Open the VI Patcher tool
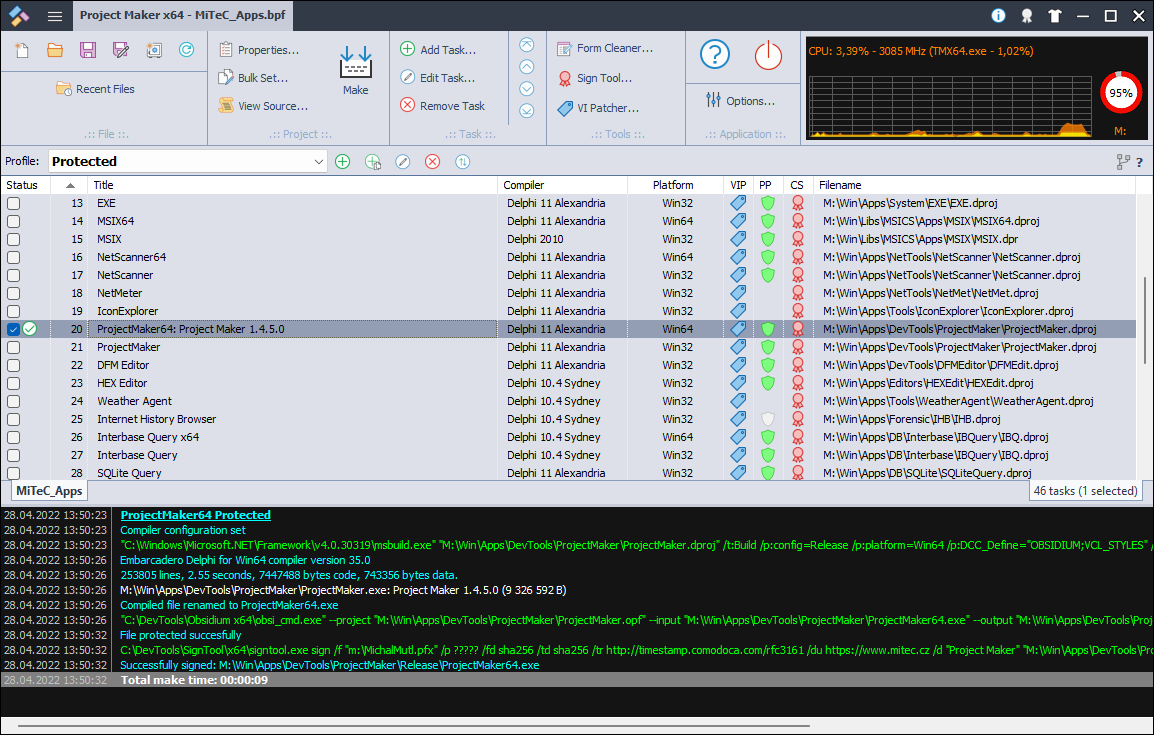The height and width of the screenshot is (735, 1154). pos(598,108)
